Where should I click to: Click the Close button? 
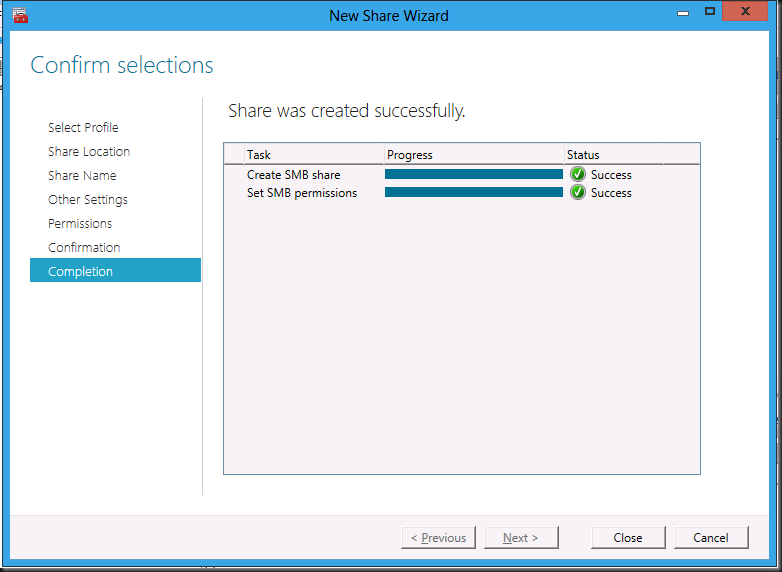click(x=628, y=538)
